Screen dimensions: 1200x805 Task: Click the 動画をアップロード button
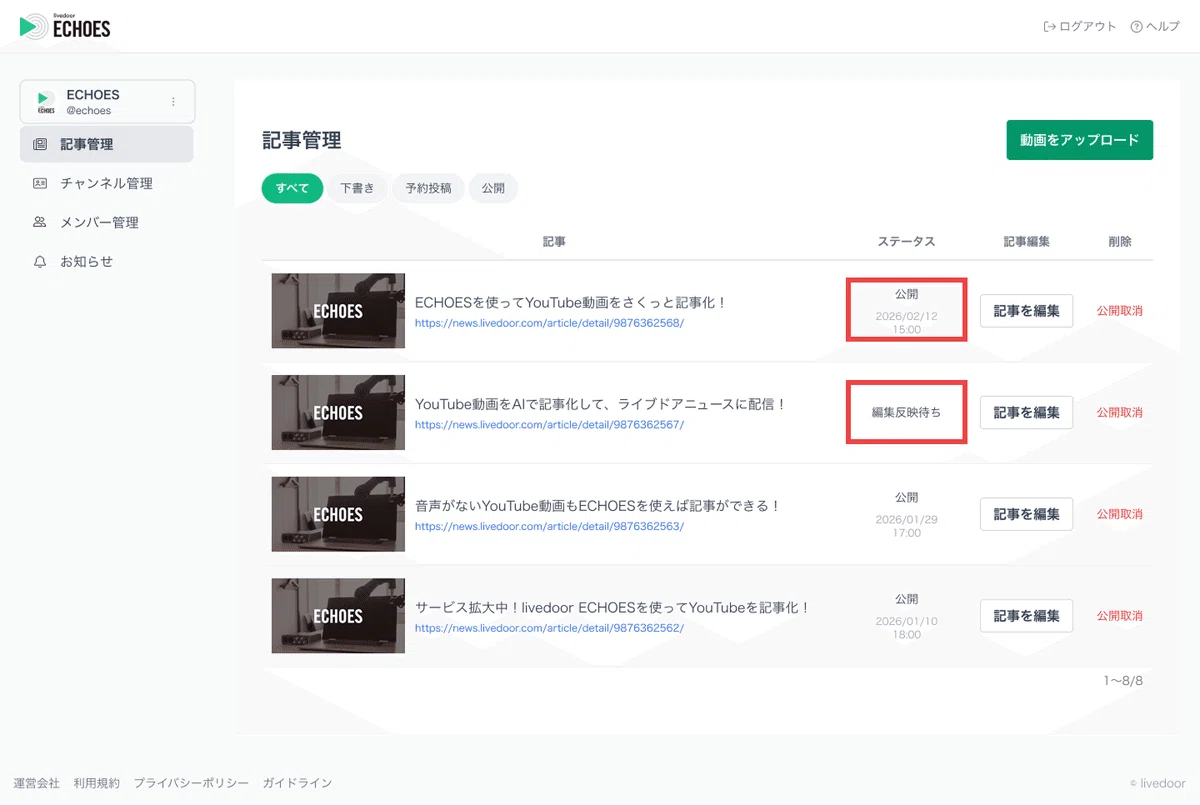coord(1080,140)
